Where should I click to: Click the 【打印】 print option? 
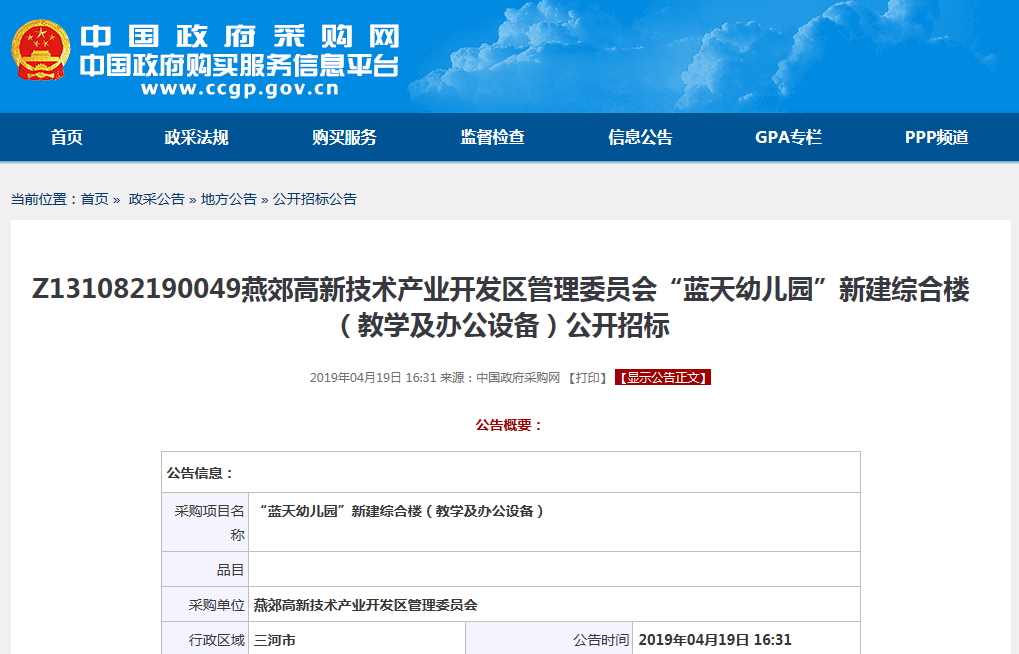tap(585, 378)
